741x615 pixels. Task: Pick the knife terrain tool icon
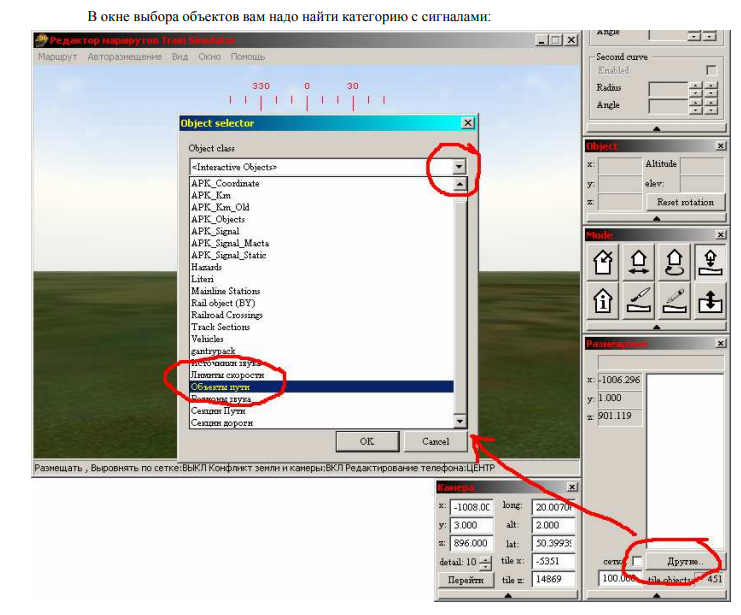coord(637,299)
